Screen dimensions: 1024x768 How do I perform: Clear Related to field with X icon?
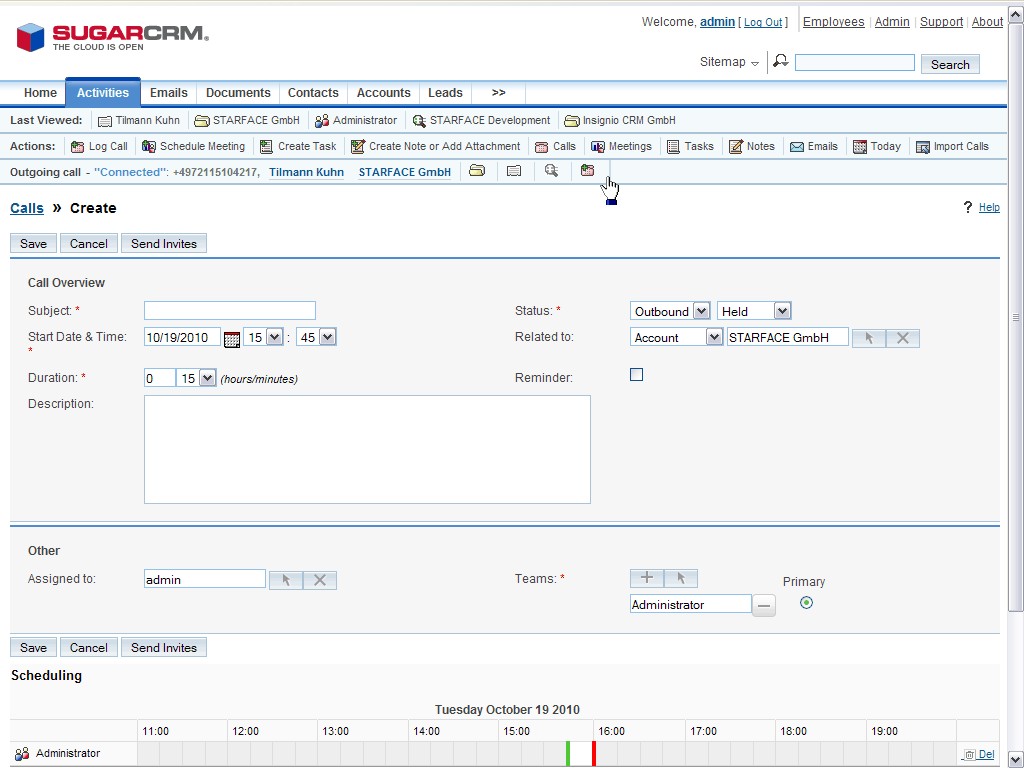coord(902,338)
